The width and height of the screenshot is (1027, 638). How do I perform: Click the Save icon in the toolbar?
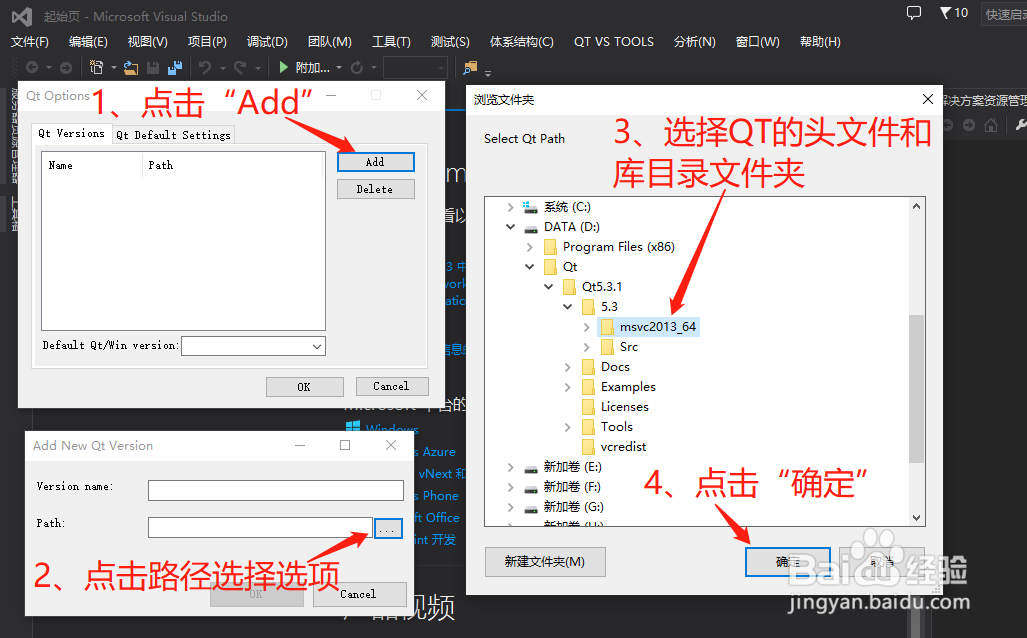click(153, 67)
